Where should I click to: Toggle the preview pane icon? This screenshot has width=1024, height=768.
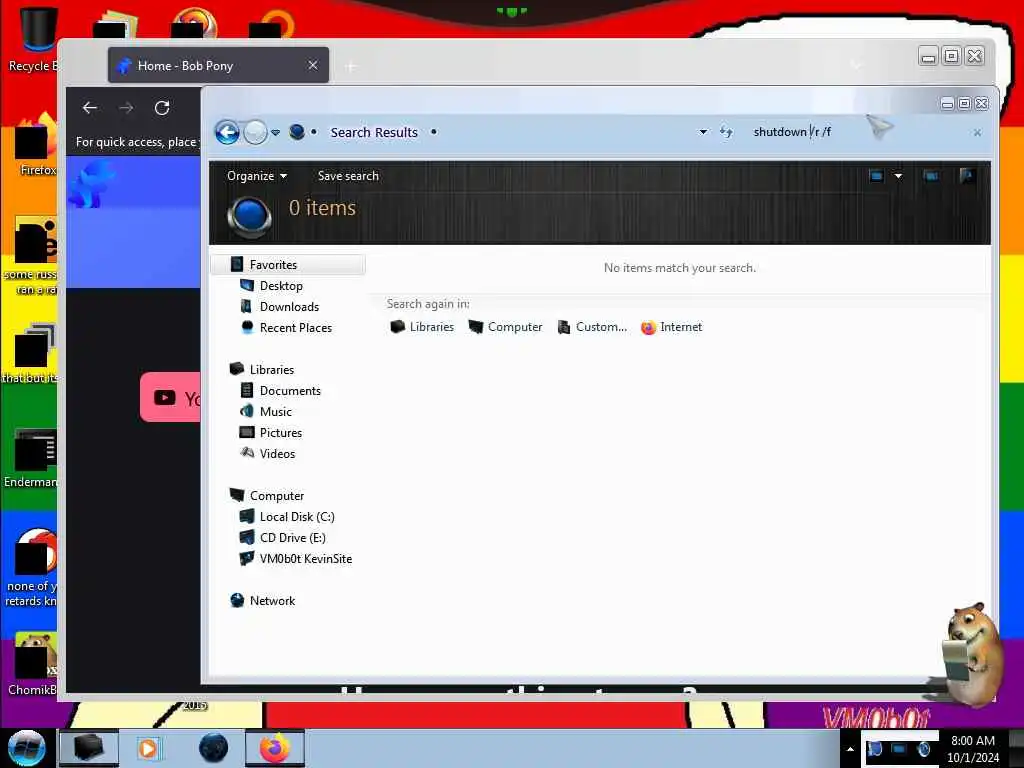click(x=931, y=176)
